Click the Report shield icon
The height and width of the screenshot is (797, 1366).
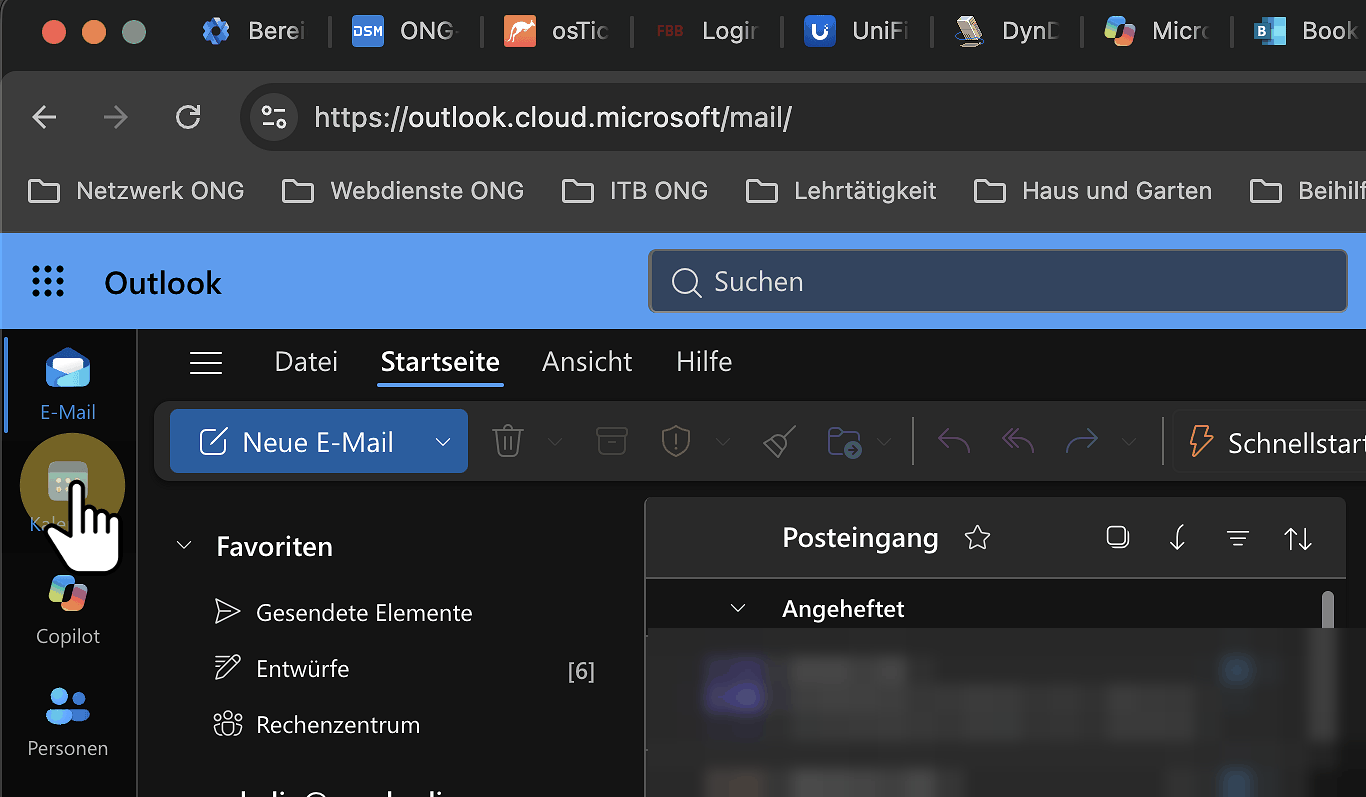point(676,441)
